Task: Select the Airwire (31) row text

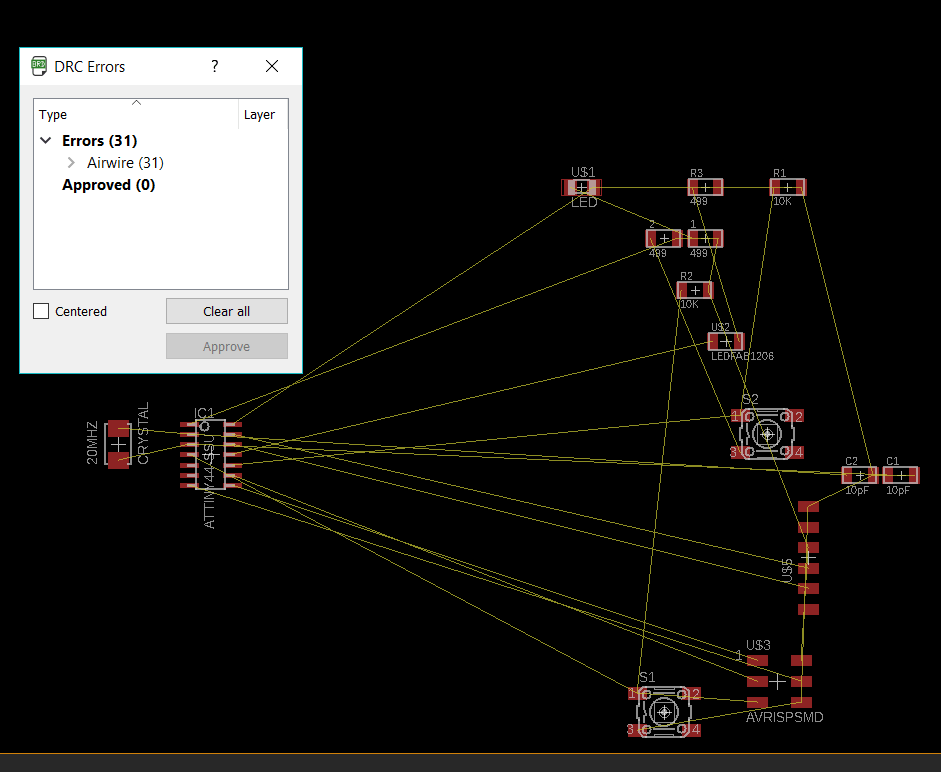Action: tap(125, 163)
